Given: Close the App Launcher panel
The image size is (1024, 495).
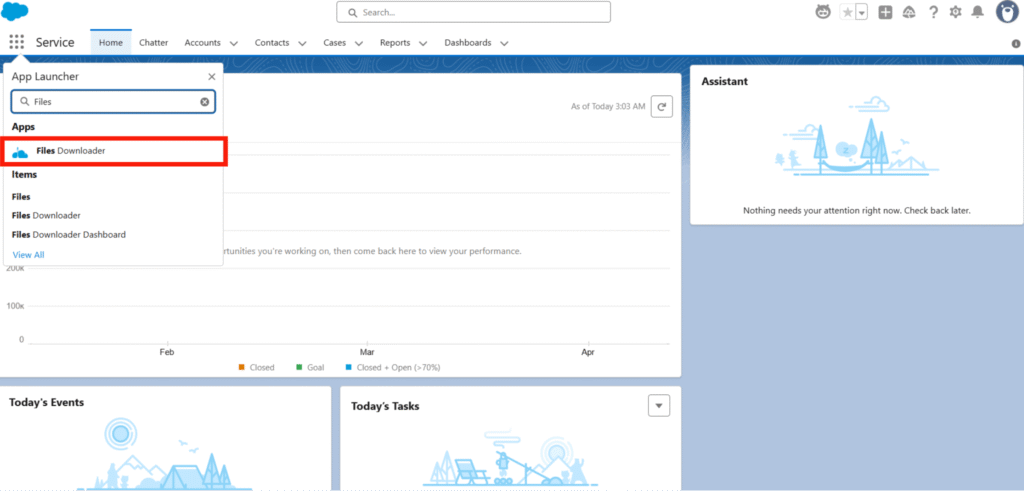Looking at the screenshot, I should [212, 76].
